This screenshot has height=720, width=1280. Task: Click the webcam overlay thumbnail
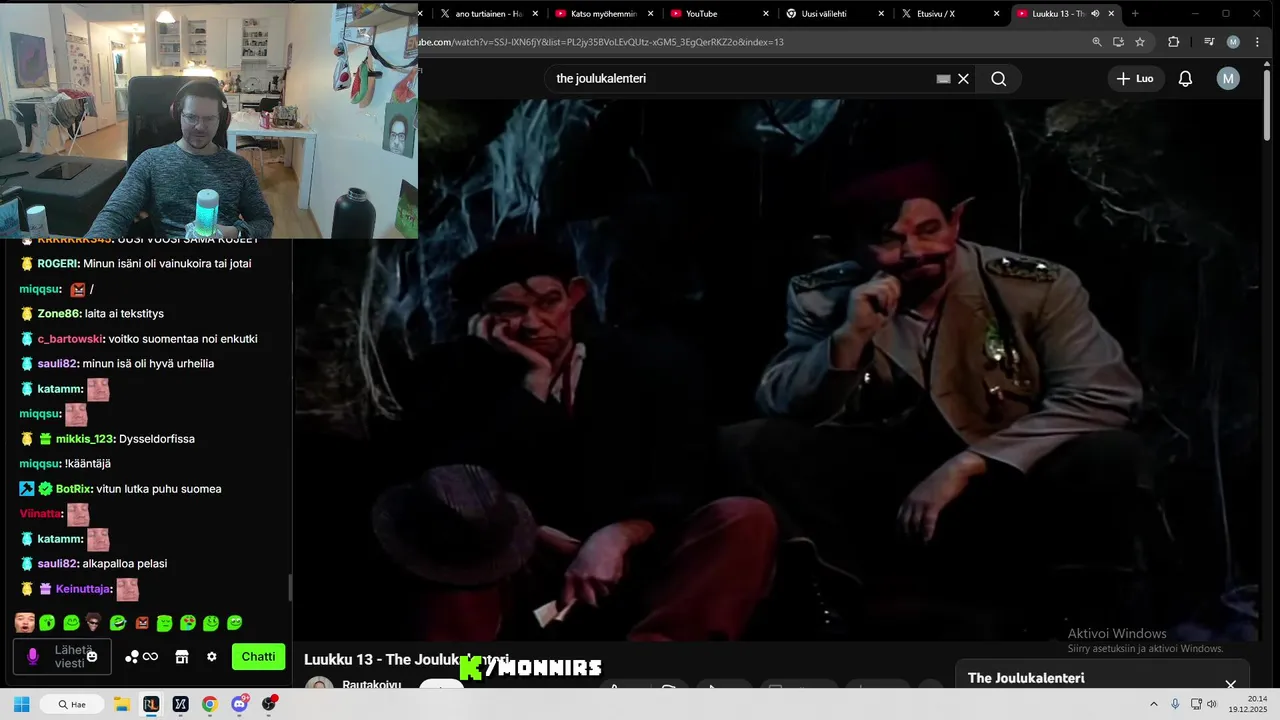[x=209, y=121]
